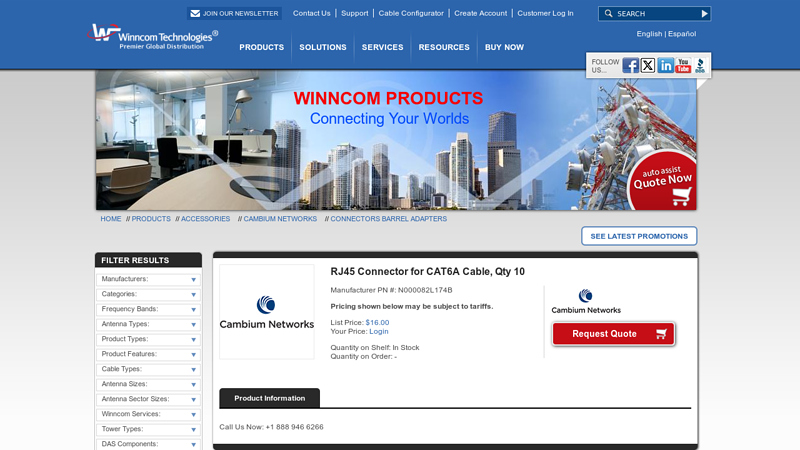The width and height of the screenshot is (800, 450).
Task: Click the search arrow submit icon
Action: (704, 14)
